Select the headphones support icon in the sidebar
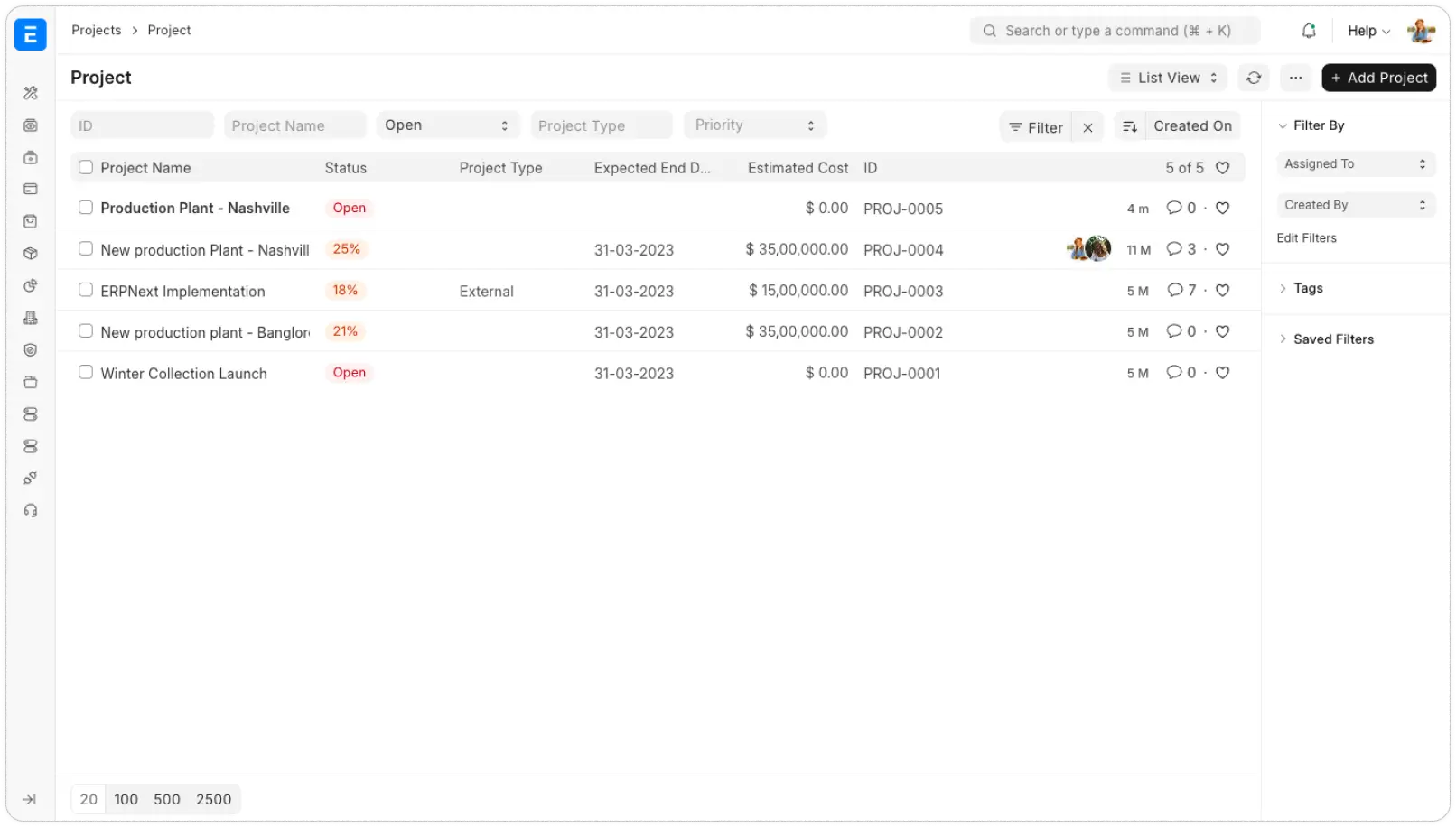Viewport: 1456px width, 827px height. point(31,510)
